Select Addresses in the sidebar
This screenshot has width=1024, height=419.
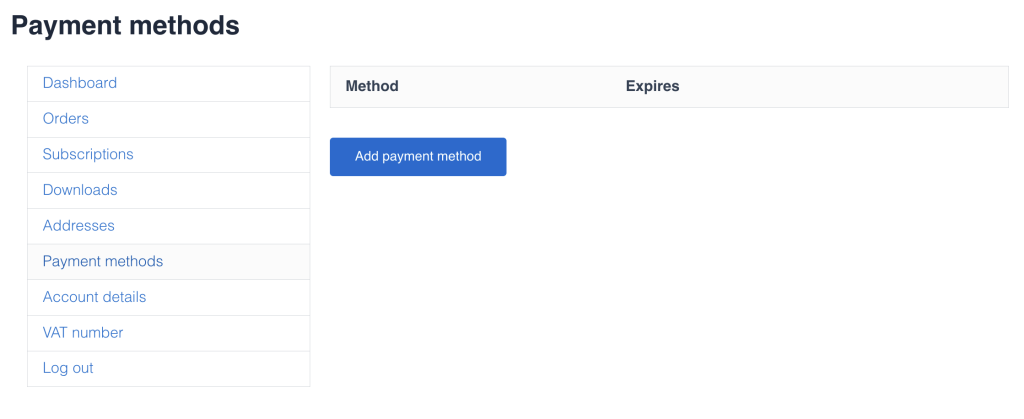[x=79, y=226]
